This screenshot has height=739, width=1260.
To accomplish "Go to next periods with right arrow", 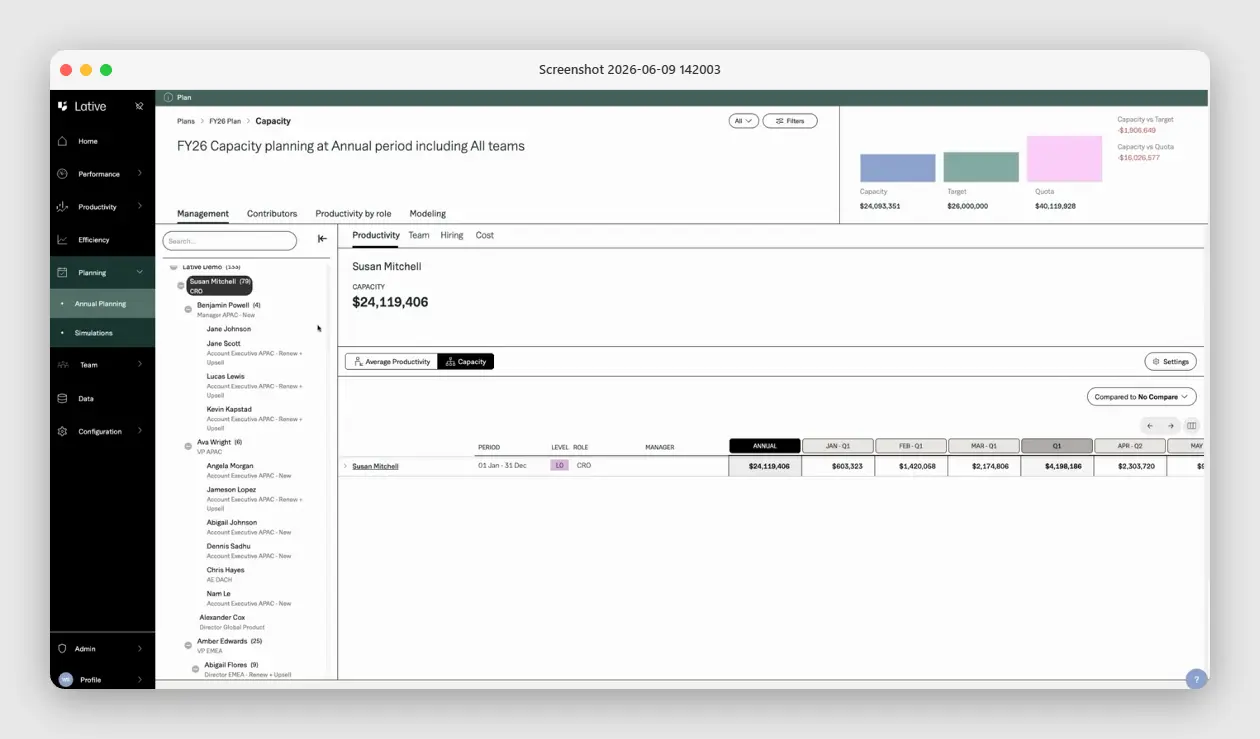I will (1171, 426).
